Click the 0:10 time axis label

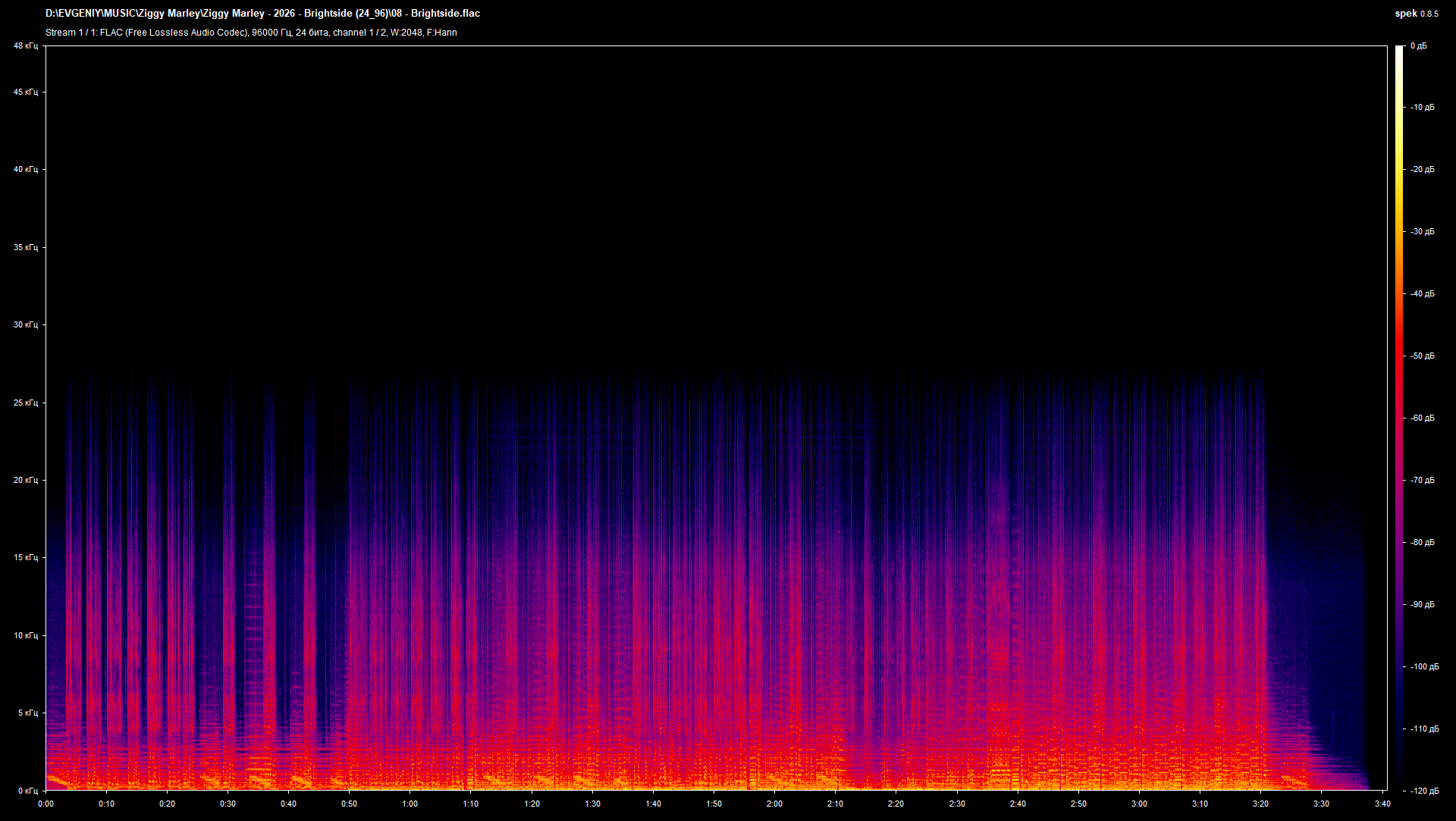106,804
